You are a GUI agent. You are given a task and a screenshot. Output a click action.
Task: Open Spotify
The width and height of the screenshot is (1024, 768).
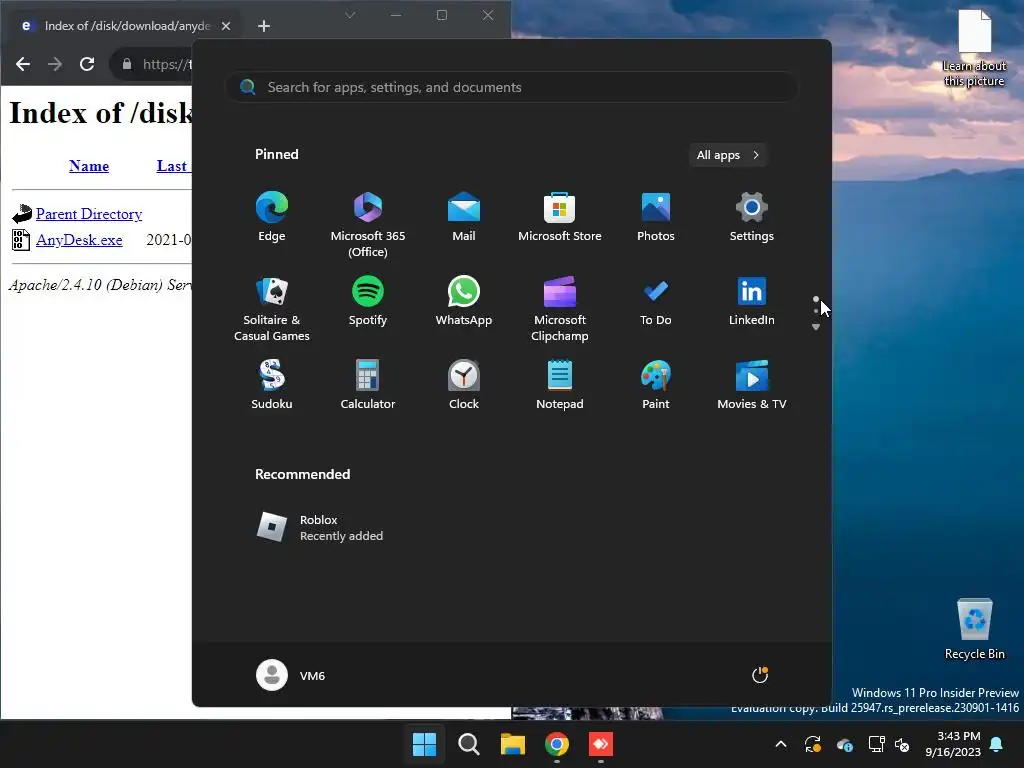click(368, 301)
